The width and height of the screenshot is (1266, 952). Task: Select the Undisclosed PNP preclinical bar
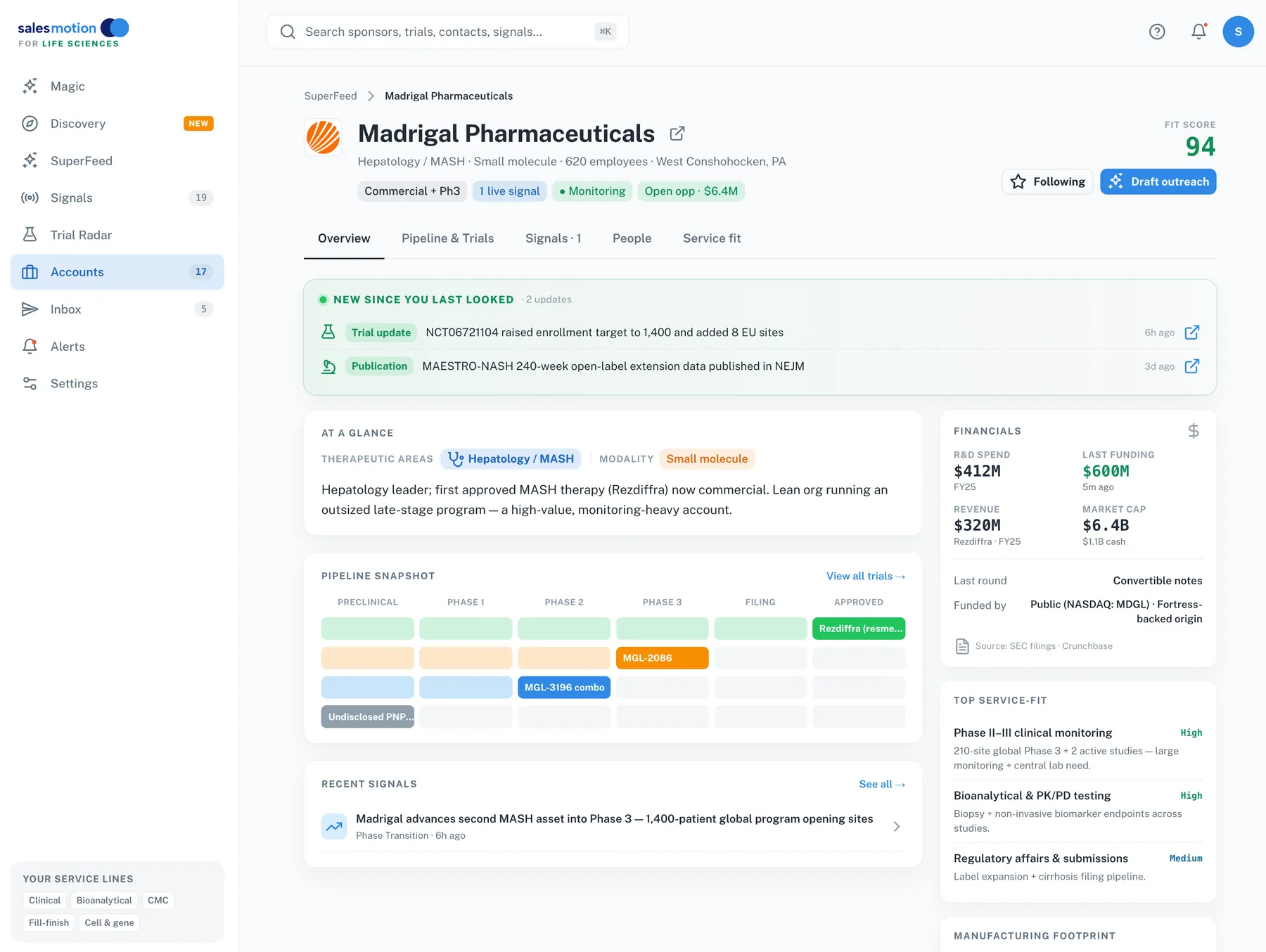pyautogui.click(x=368, y=717)
